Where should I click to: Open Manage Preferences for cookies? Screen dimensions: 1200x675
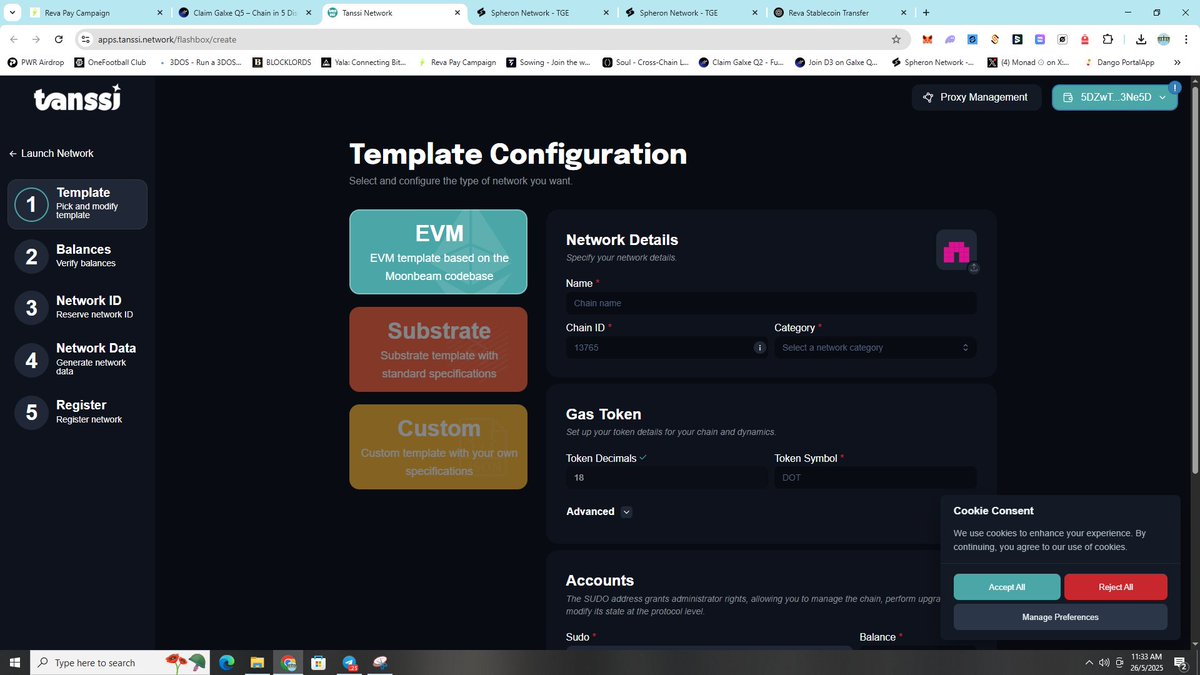pos(1060,617)
